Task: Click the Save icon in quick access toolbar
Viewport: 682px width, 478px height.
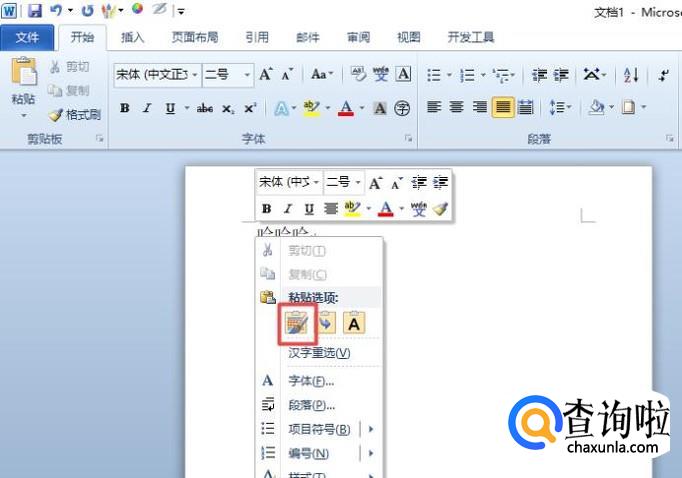Action: pyautogui.click(x=34, y=10)
